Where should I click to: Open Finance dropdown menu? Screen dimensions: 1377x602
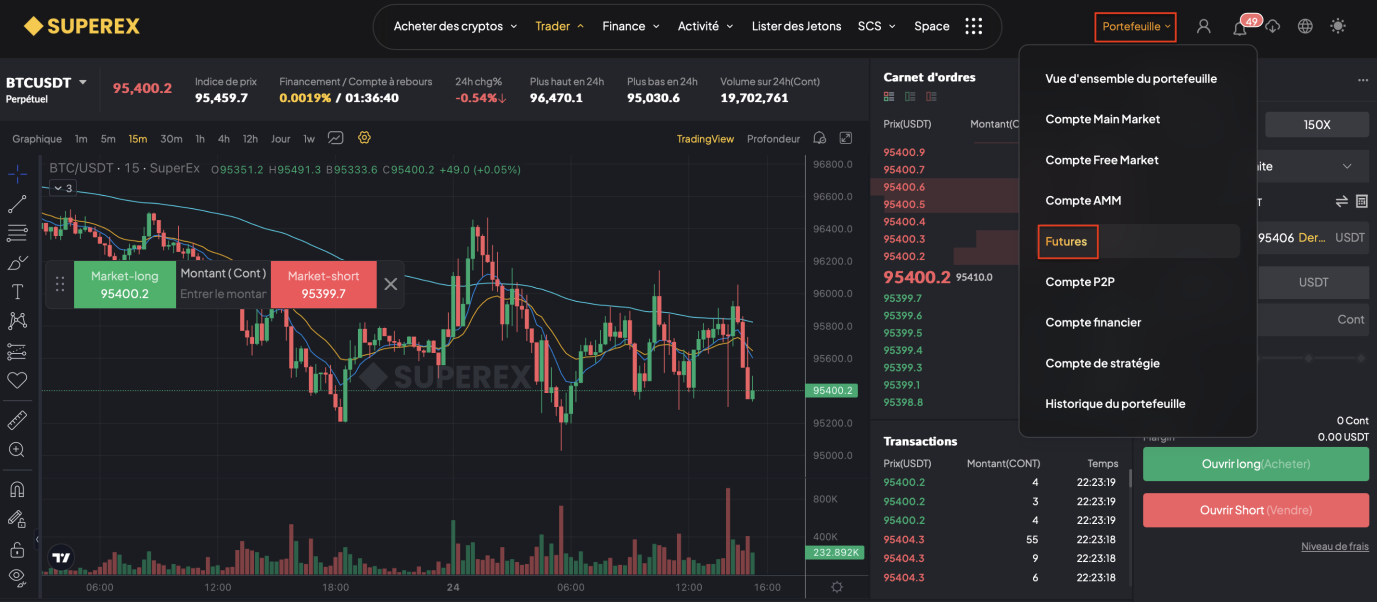point(631,26)
